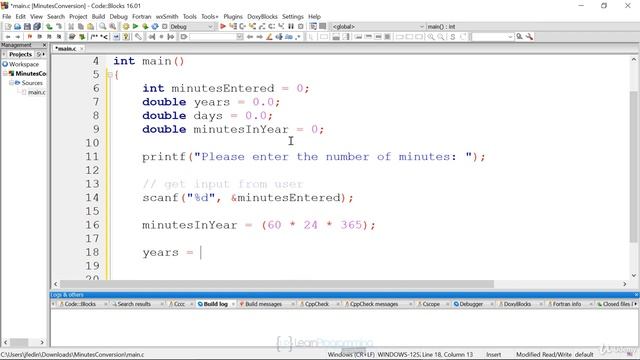Viewport: 640px width, 360px height.
Task: Click the 'Insert' mode status text
Action: coord(493,355)
